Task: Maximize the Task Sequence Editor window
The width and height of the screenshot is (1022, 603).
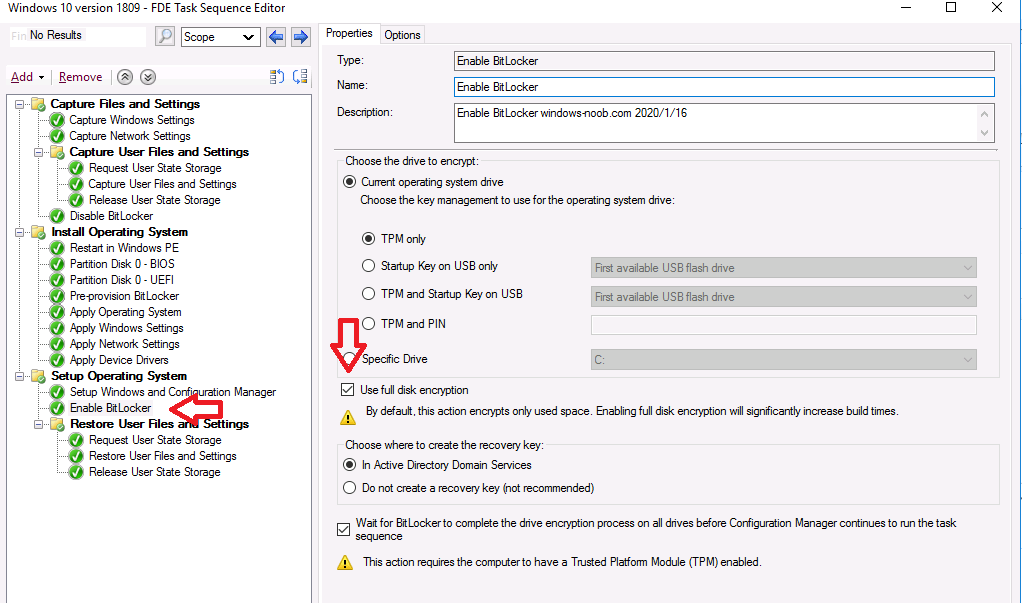Action: tap(951, 7)
